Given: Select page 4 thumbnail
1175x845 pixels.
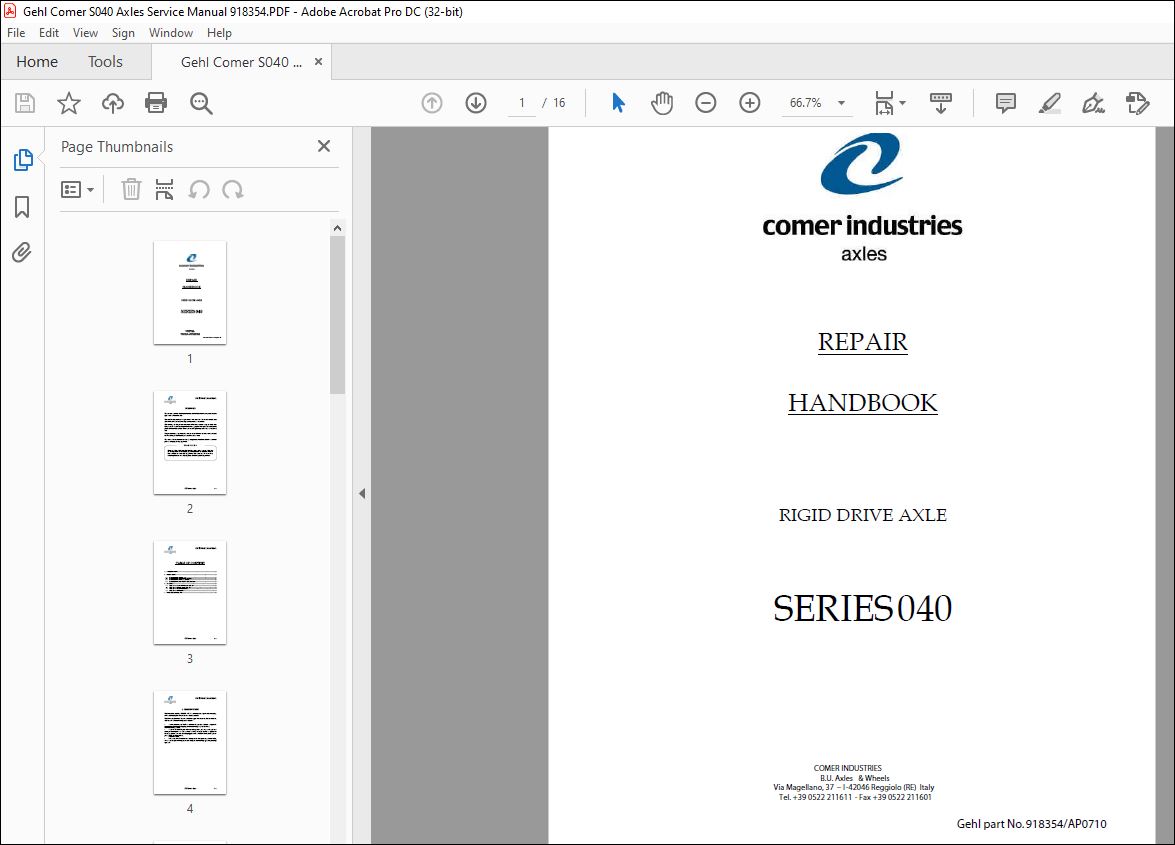Looking at the screenshot, I should point(190,742).
